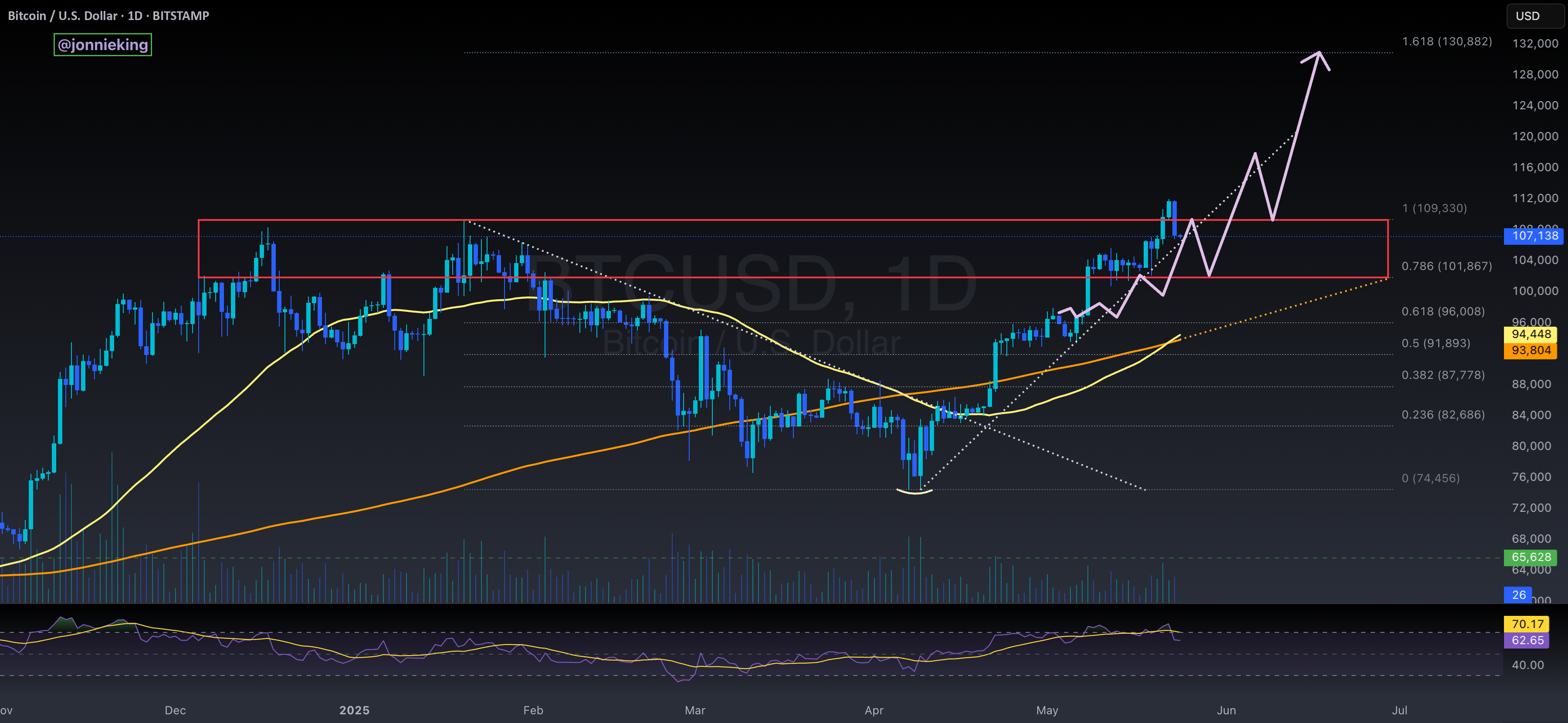
Task: Click the orange 93,804 moving average tag
Action: click(1530, 350)
